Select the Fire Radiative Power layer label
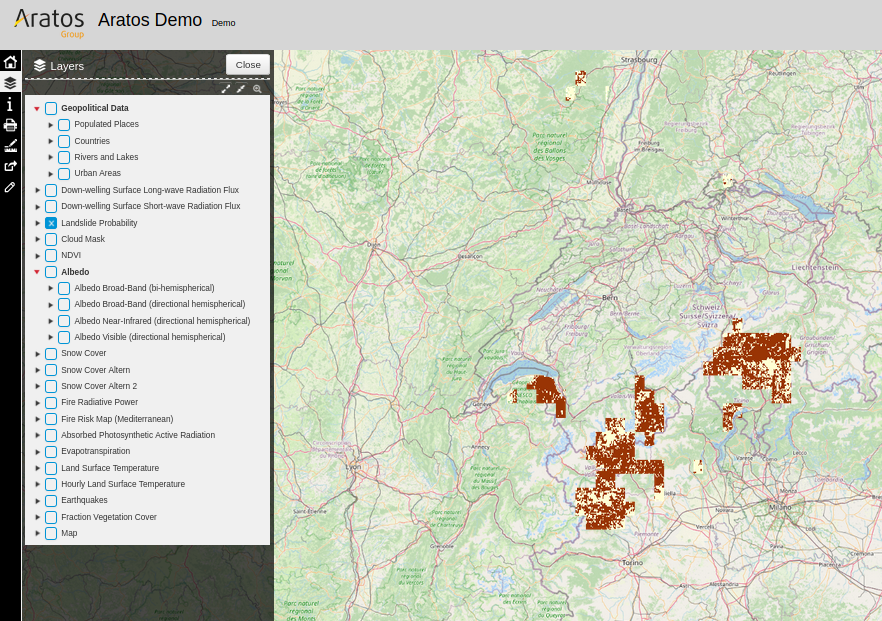Screen dimensions: 882x621 click(99, 402)
